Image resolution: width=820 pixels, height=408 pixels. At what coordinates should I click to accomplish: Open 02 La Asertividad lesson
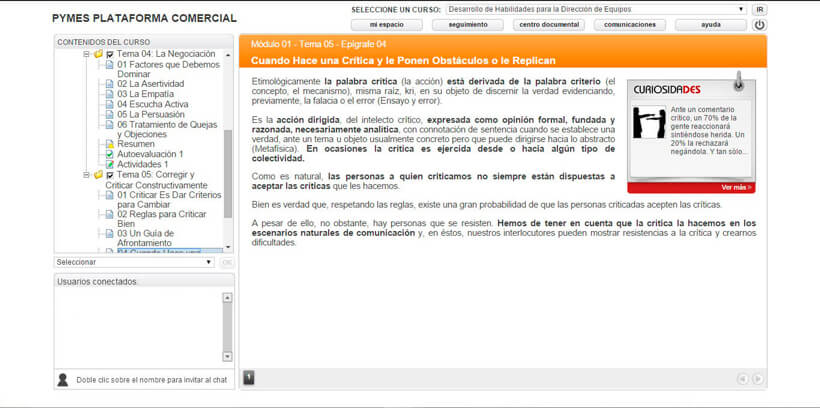pos(151,84)
